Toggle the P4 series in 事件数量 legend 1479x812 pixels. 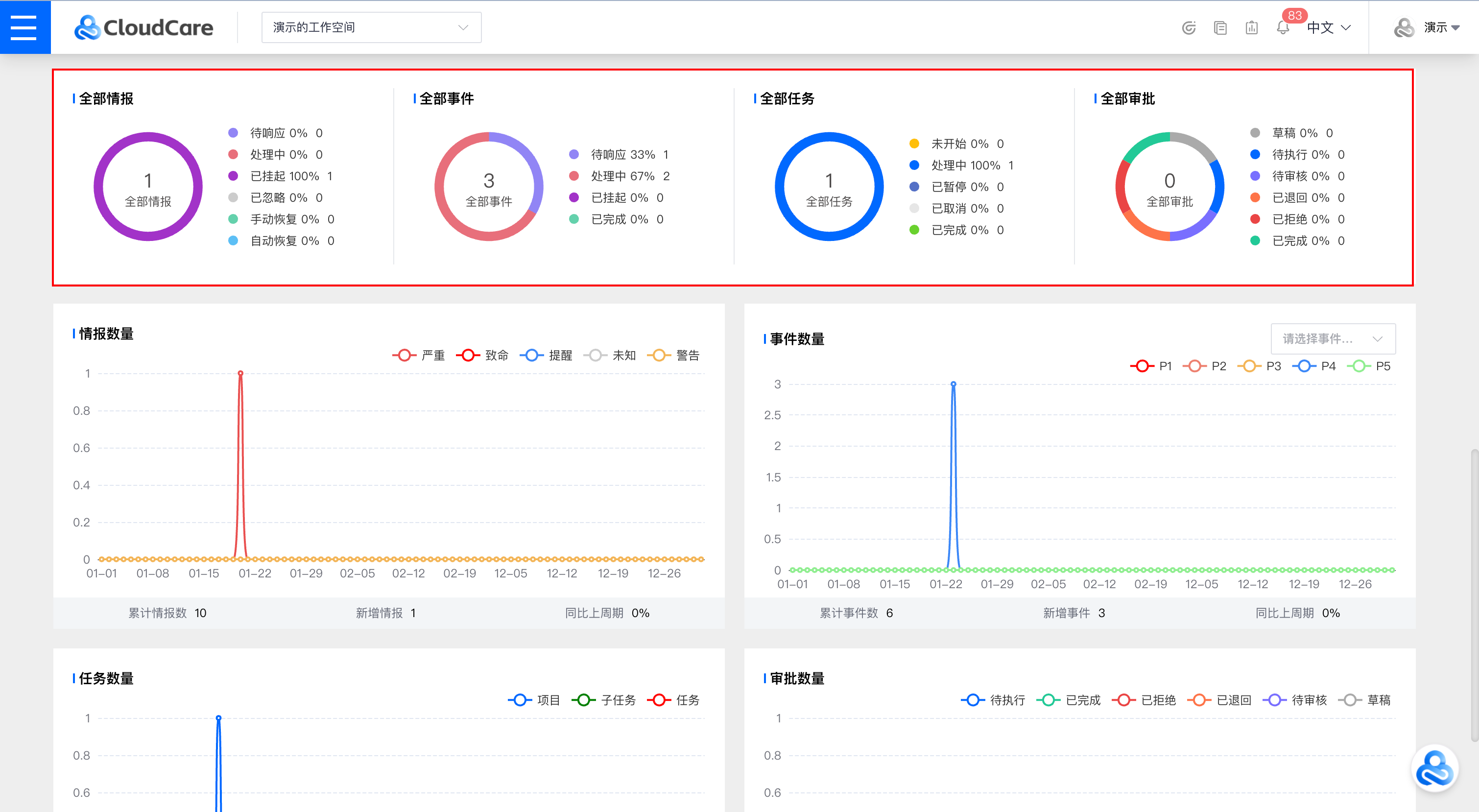(x=1314, y=366)
